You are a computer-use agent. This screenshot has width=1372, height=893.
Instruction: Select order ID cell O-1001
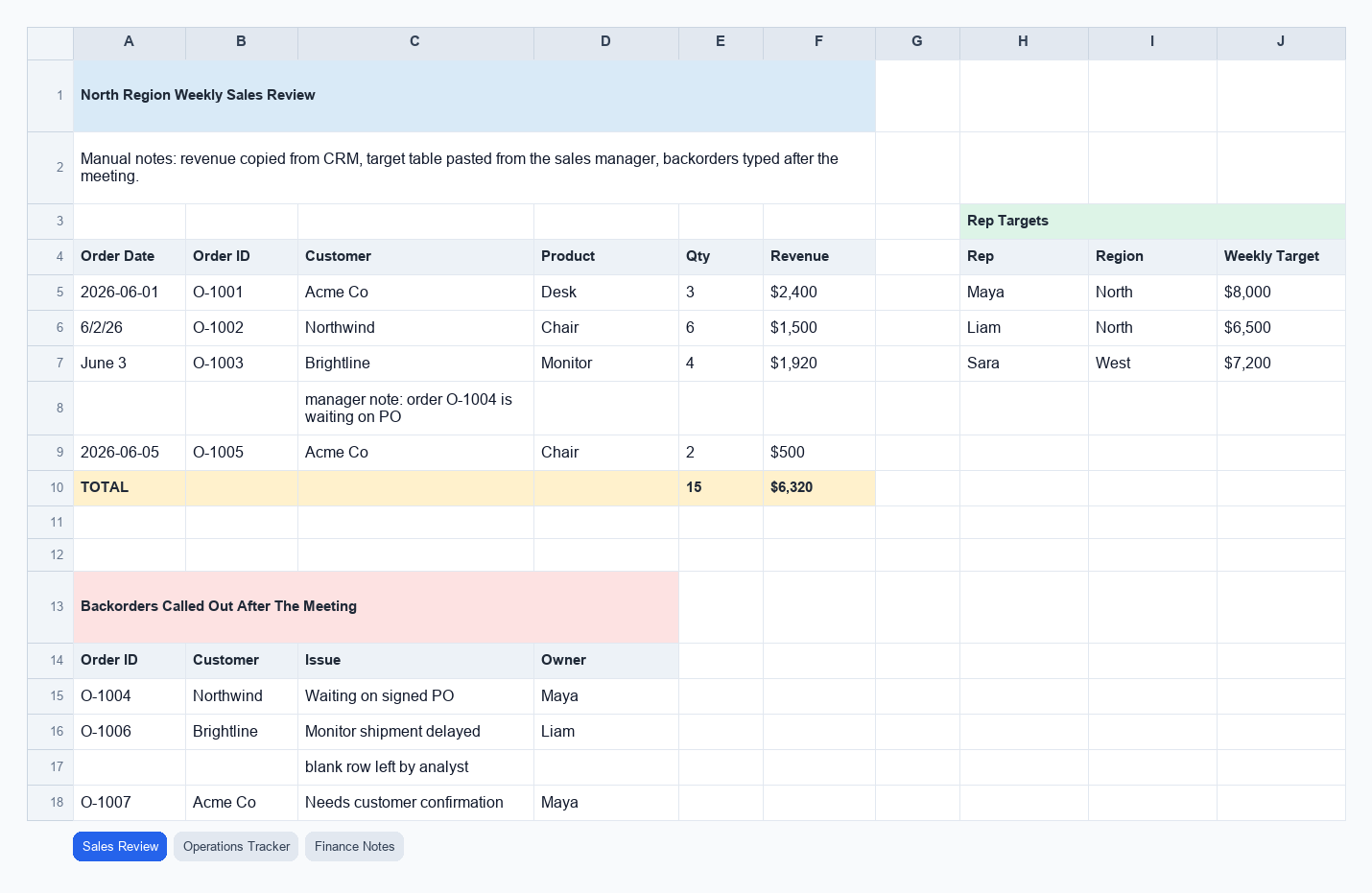(242, 293)
